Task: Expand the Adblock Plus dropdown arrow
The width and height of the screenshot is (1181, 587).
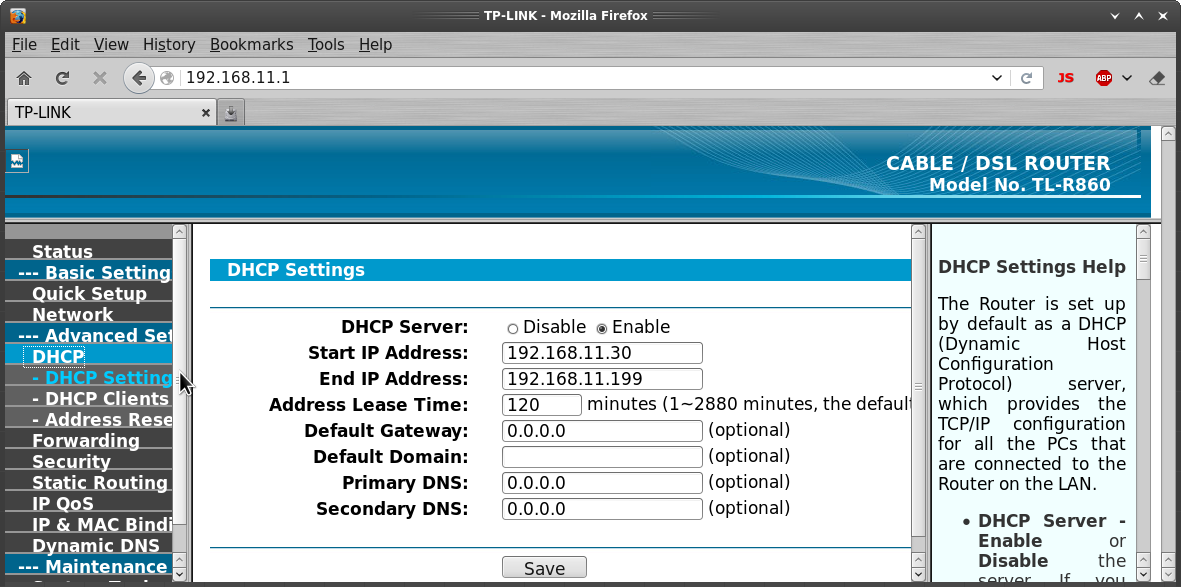Action: coord(1127,78)
